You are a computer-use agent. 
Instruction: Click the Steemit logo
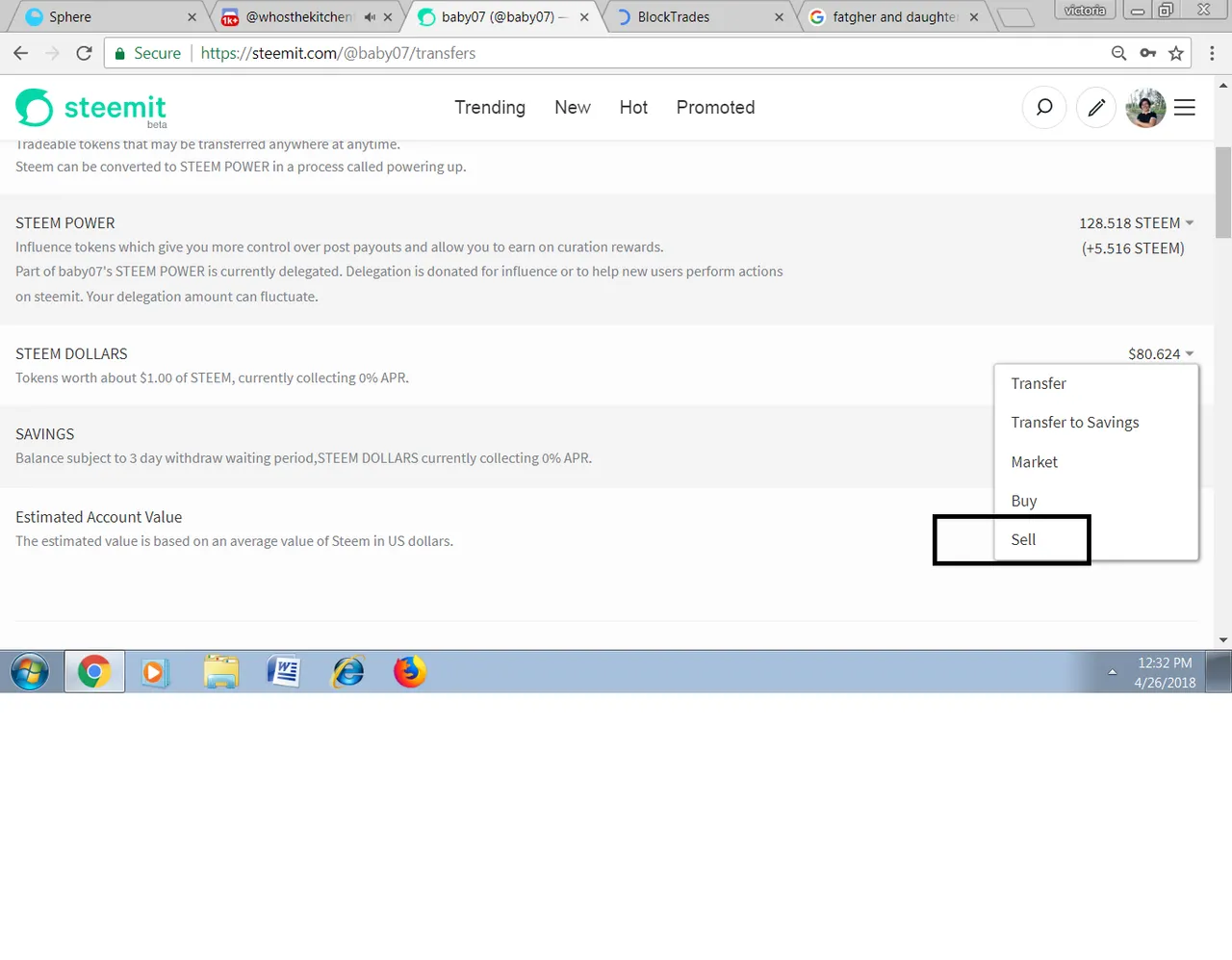pos(90,108)
